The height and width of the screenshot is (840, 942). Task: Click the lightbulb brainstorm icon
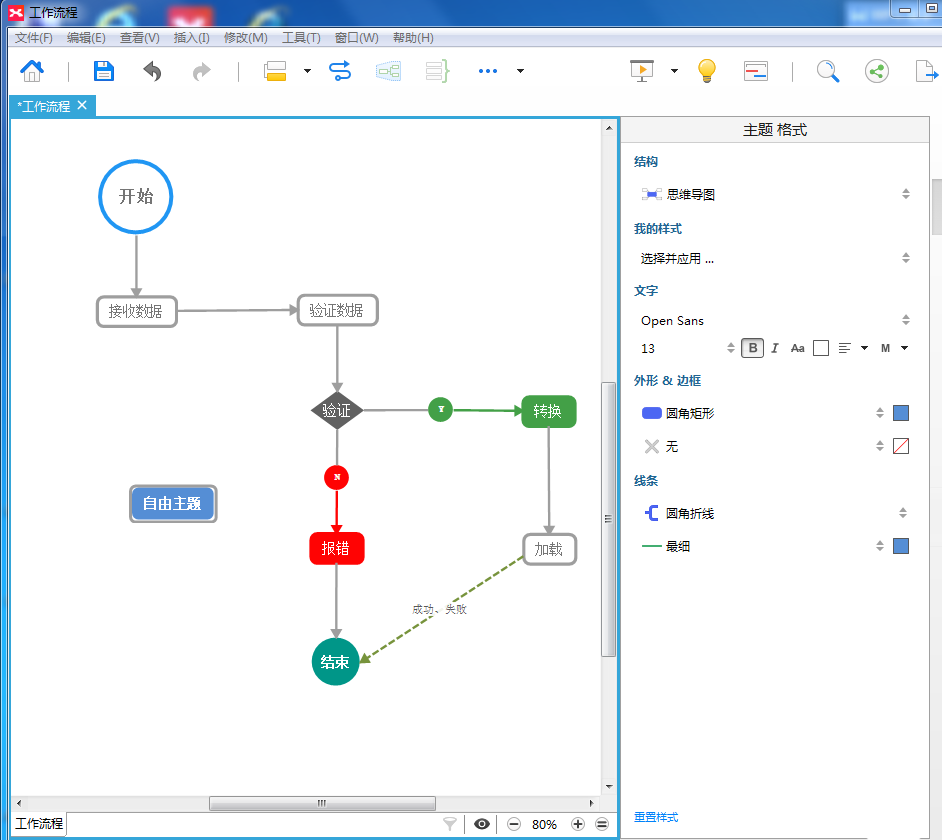[x=707, y=71]
